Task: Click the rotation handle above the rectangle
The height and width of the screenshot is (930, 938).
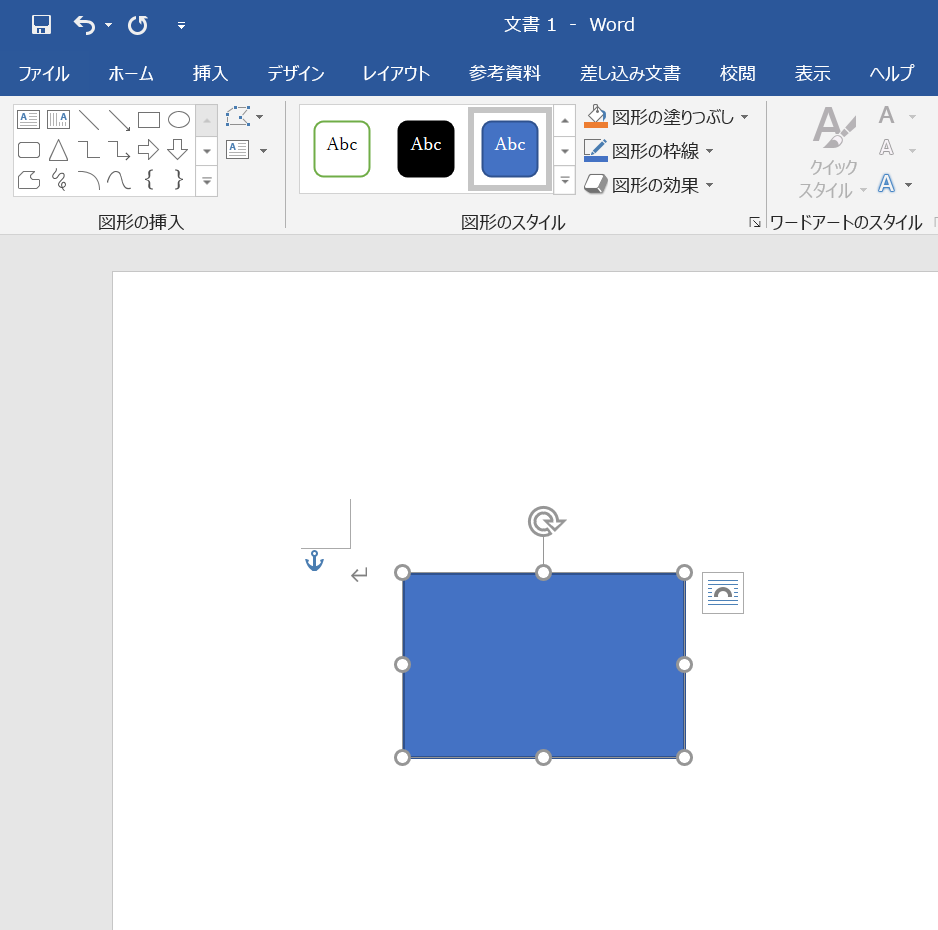Action: [545, 521]
